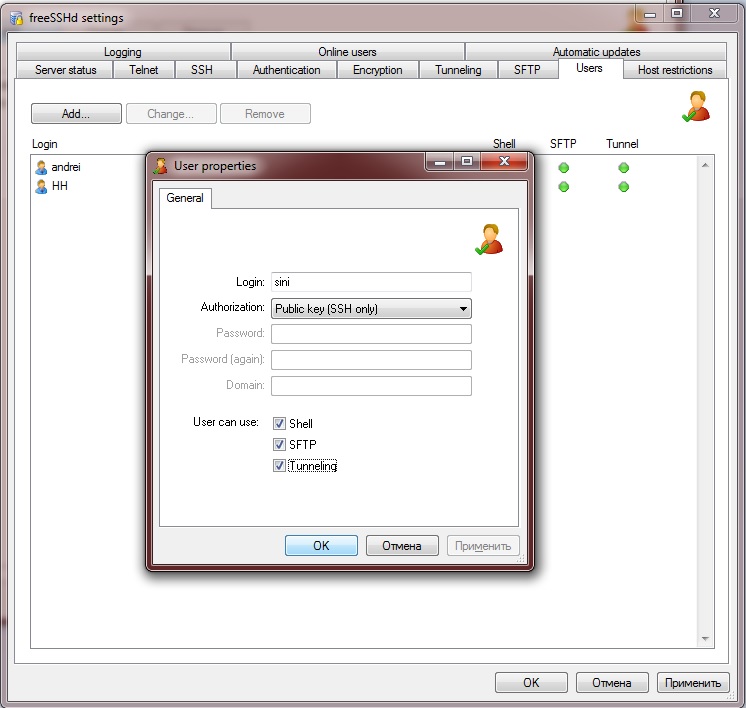
Task: Click HH's green SFTP status dot
Action: point(564,187)
